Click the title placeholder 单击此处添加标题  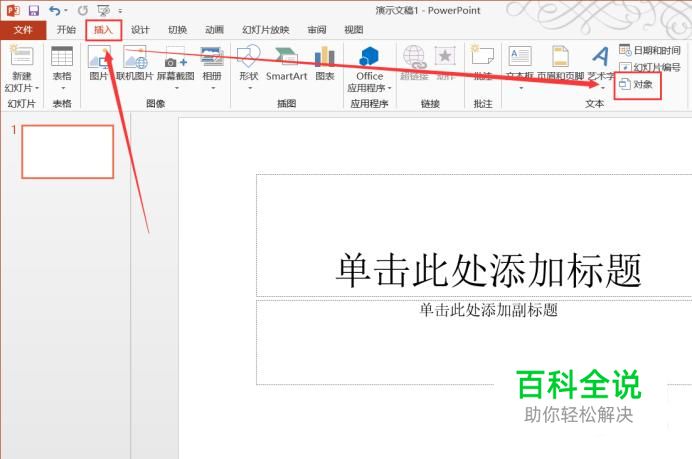point(488,270)
